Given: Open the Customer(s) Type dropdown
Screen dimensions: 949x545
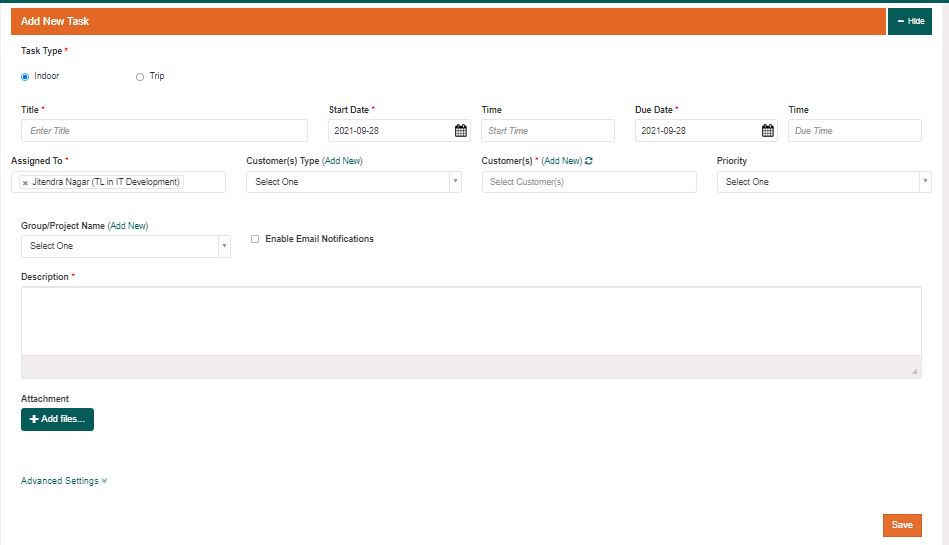Looking at the screenshot, I should tap(353, 182).
